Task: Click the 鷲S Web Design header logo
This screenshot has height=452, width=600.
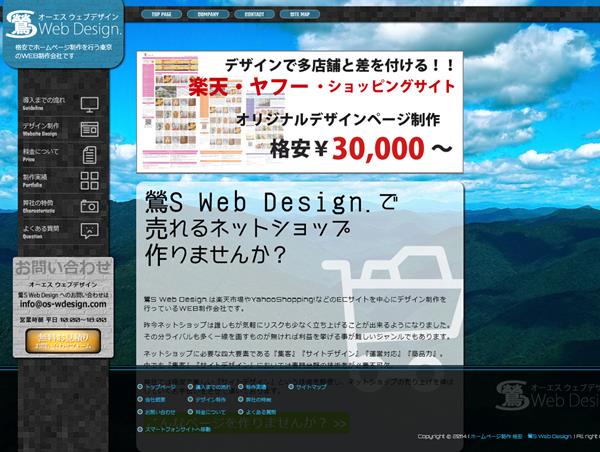Action: [63, 24]
